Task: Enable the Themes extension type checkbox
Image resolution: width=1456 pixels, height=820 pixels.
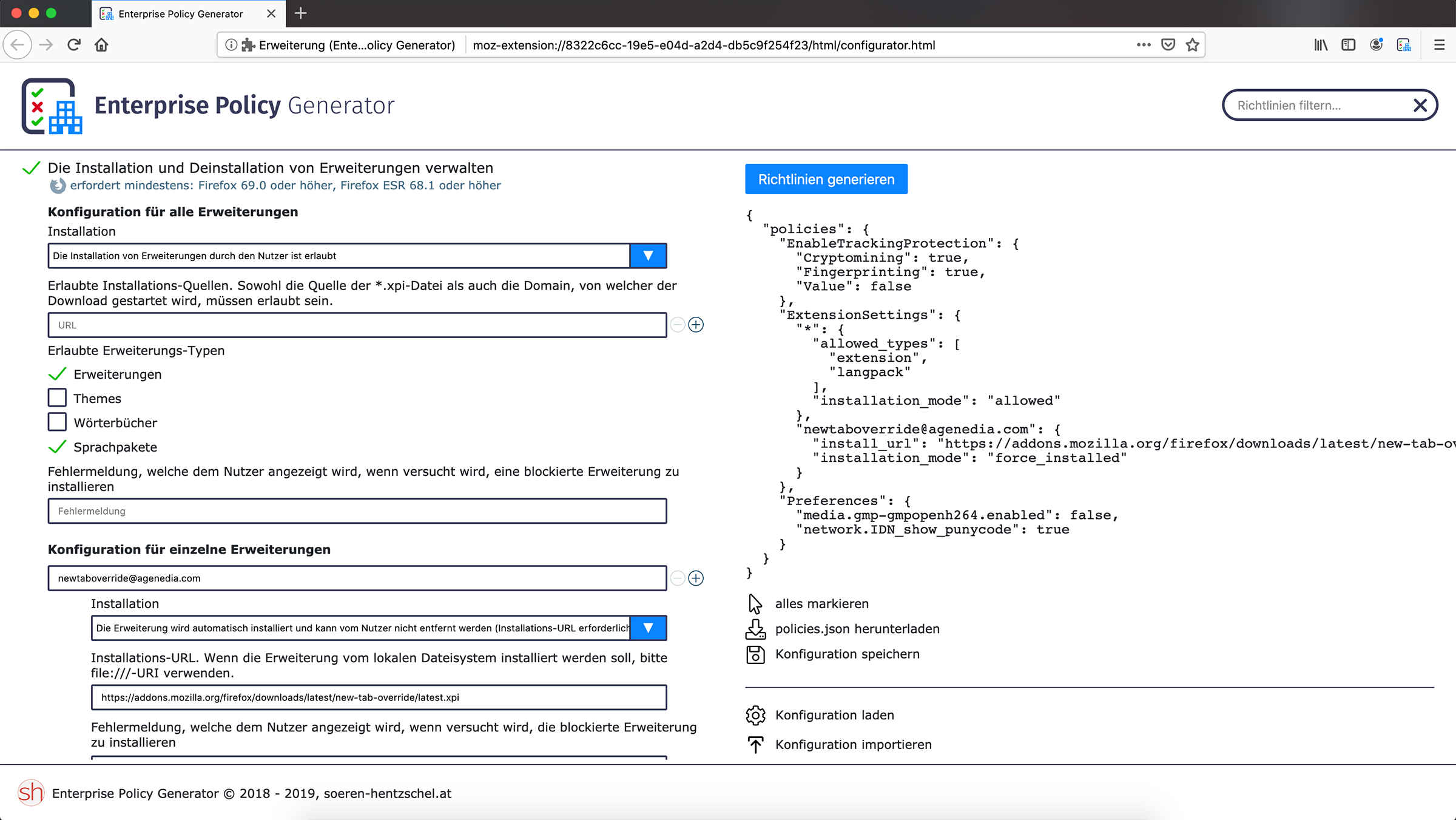Action: (x=57, y=398)
